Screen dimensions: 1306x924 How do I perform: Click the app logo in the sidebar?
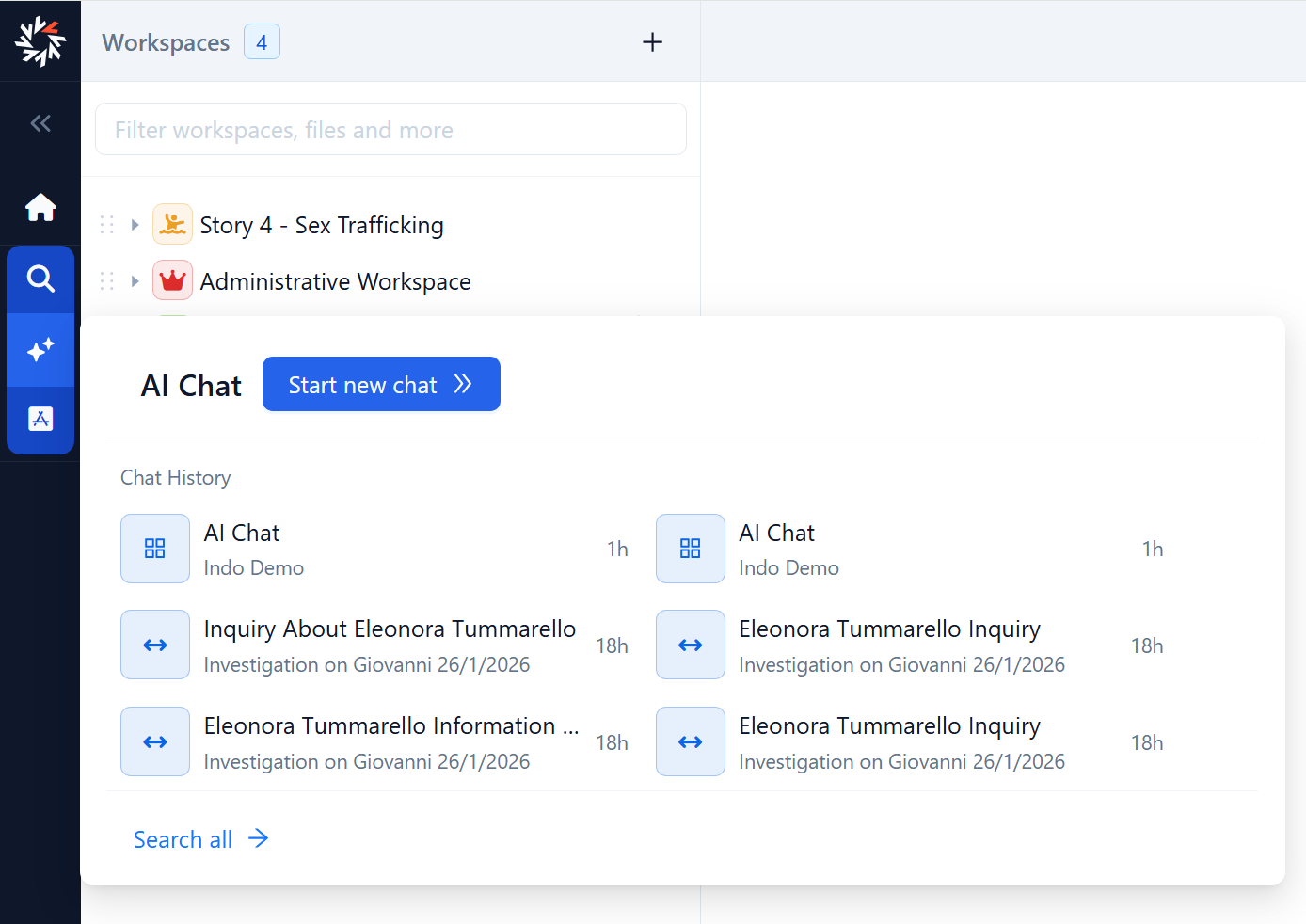[40, 41]
